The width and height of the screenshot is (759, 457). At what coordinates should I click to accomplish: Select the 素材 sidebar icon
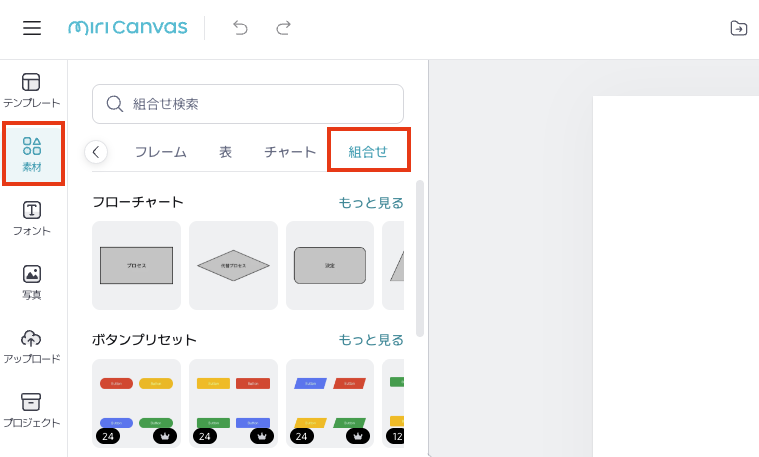coord(32,154)
